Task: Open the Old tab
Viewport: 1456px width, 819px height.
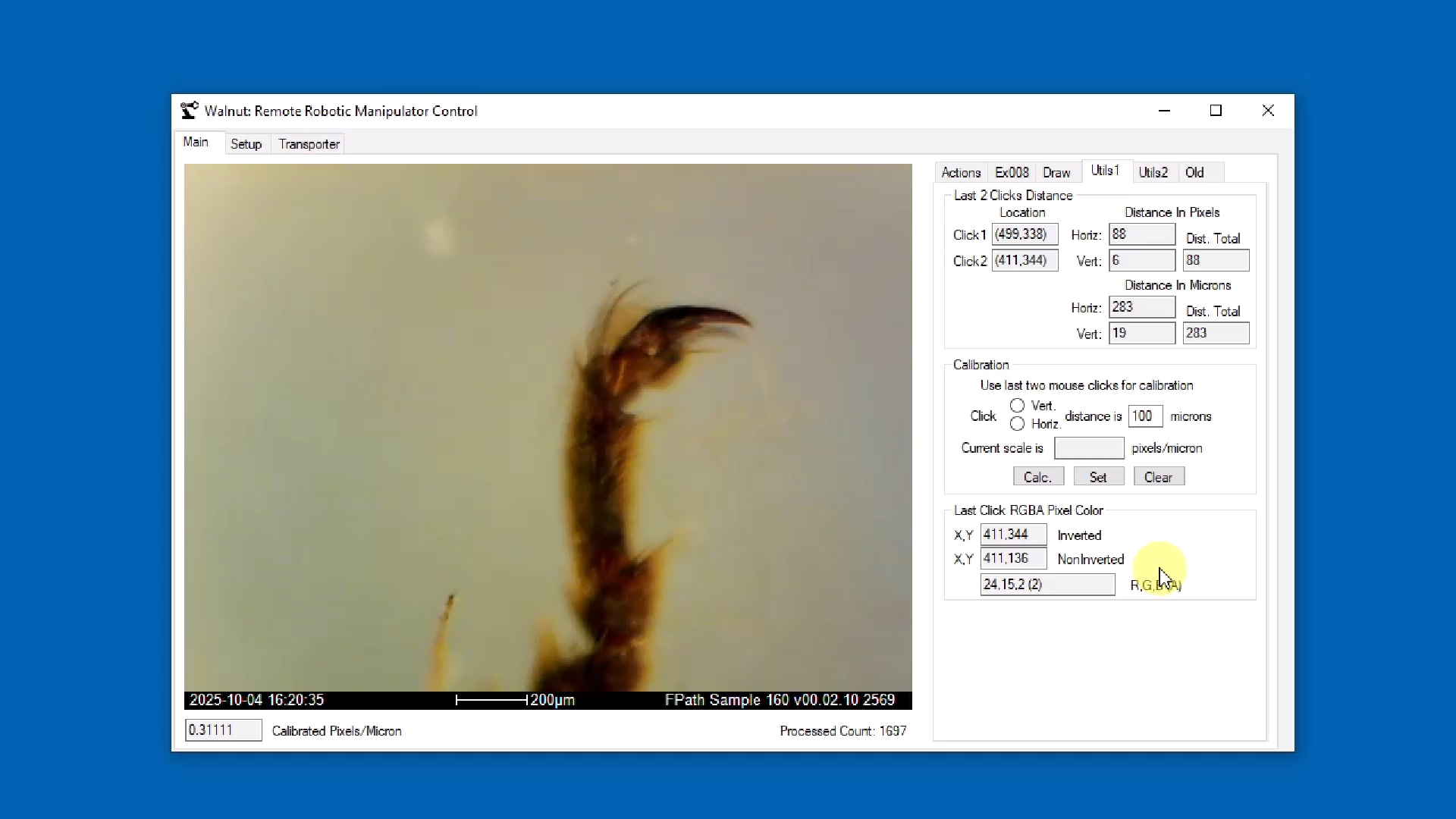Action: (x=1194, y=173)
